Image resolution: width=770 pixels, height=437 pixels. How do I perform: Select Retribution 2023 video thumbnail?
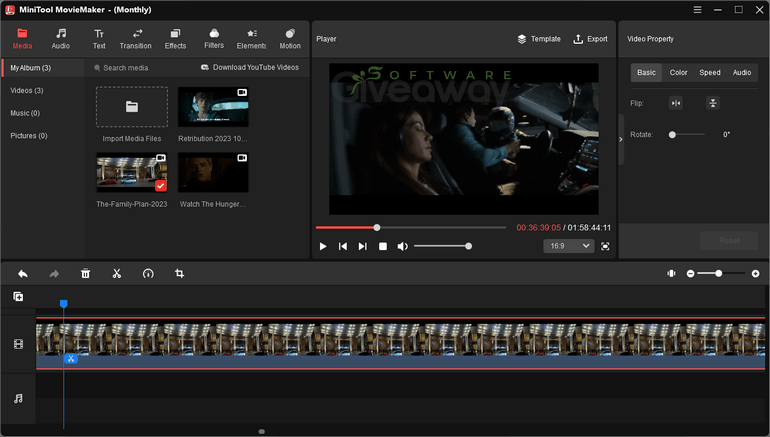coord(213,107)
